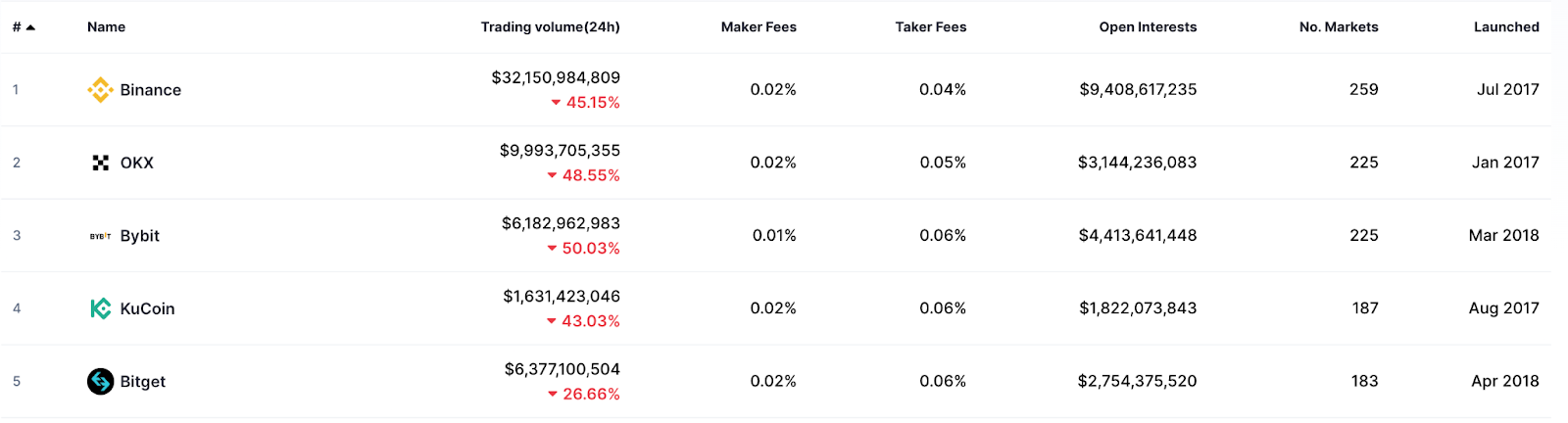Sort by Maker Fees column

coord(759,27)
